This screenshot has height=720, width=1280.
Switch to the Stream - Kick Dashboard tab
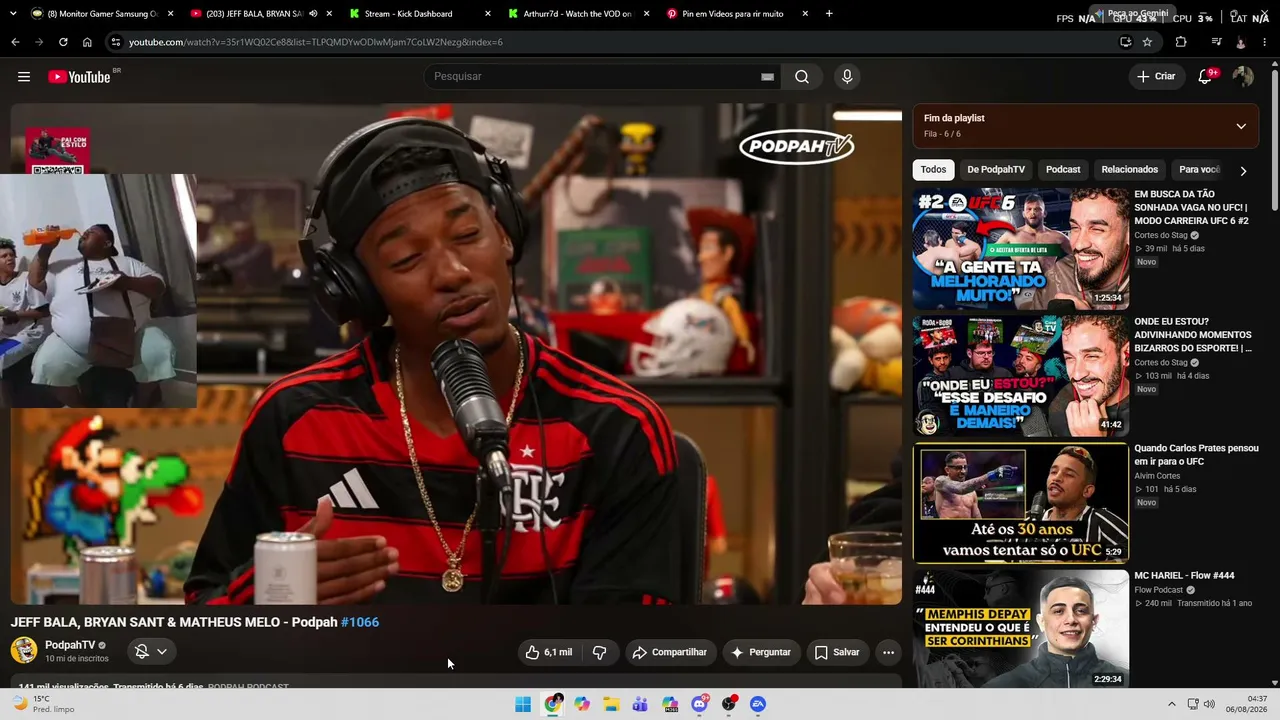418,14
